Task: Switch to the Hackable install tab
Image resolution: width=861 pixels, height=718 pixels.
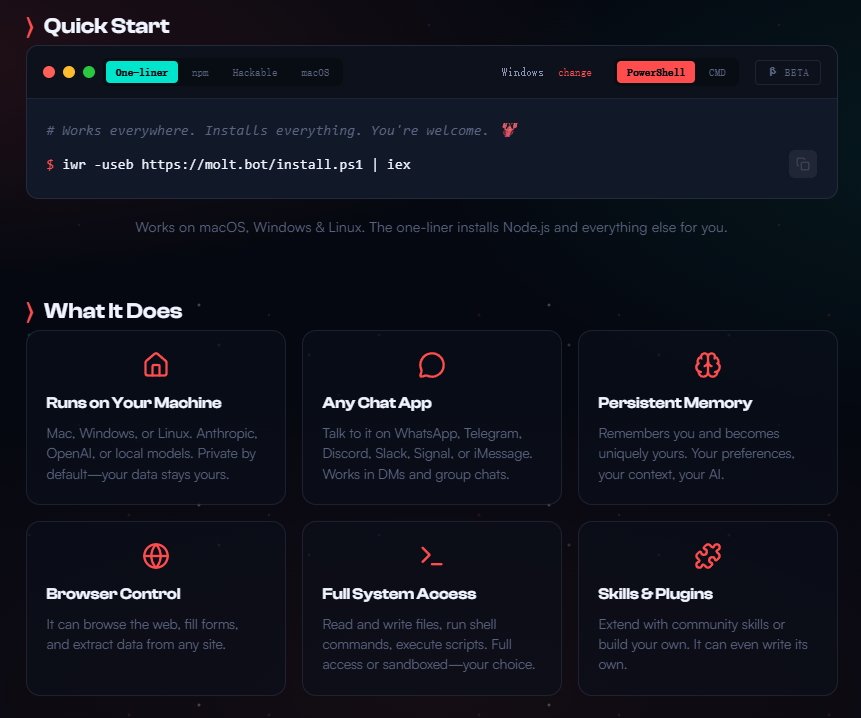Action: tap(255, 72)
